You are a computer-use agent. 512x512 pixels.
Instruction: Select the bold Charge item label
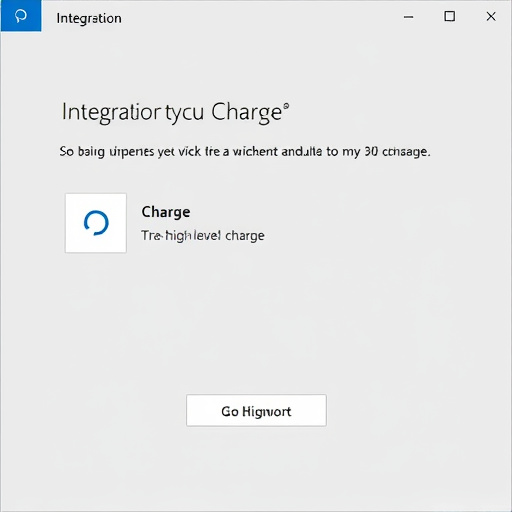166,212
